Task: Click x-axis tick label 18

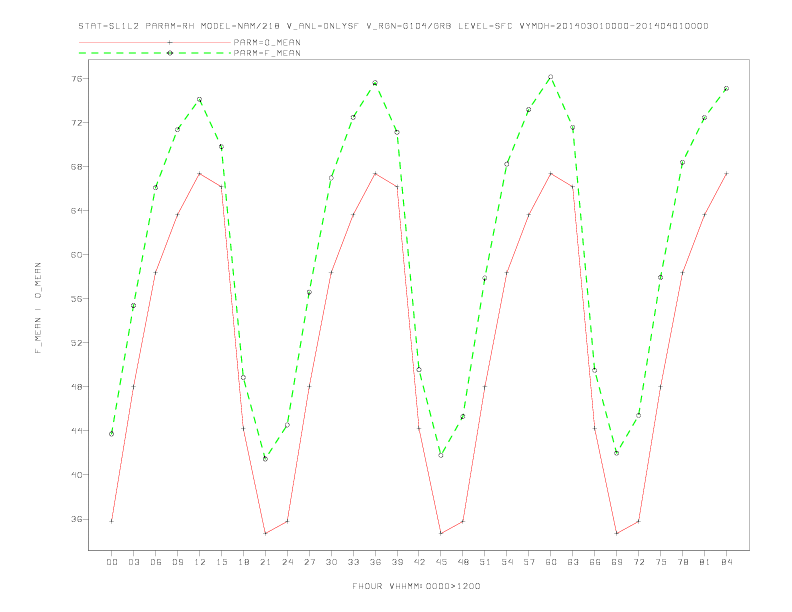Action: tap(243, 562)
